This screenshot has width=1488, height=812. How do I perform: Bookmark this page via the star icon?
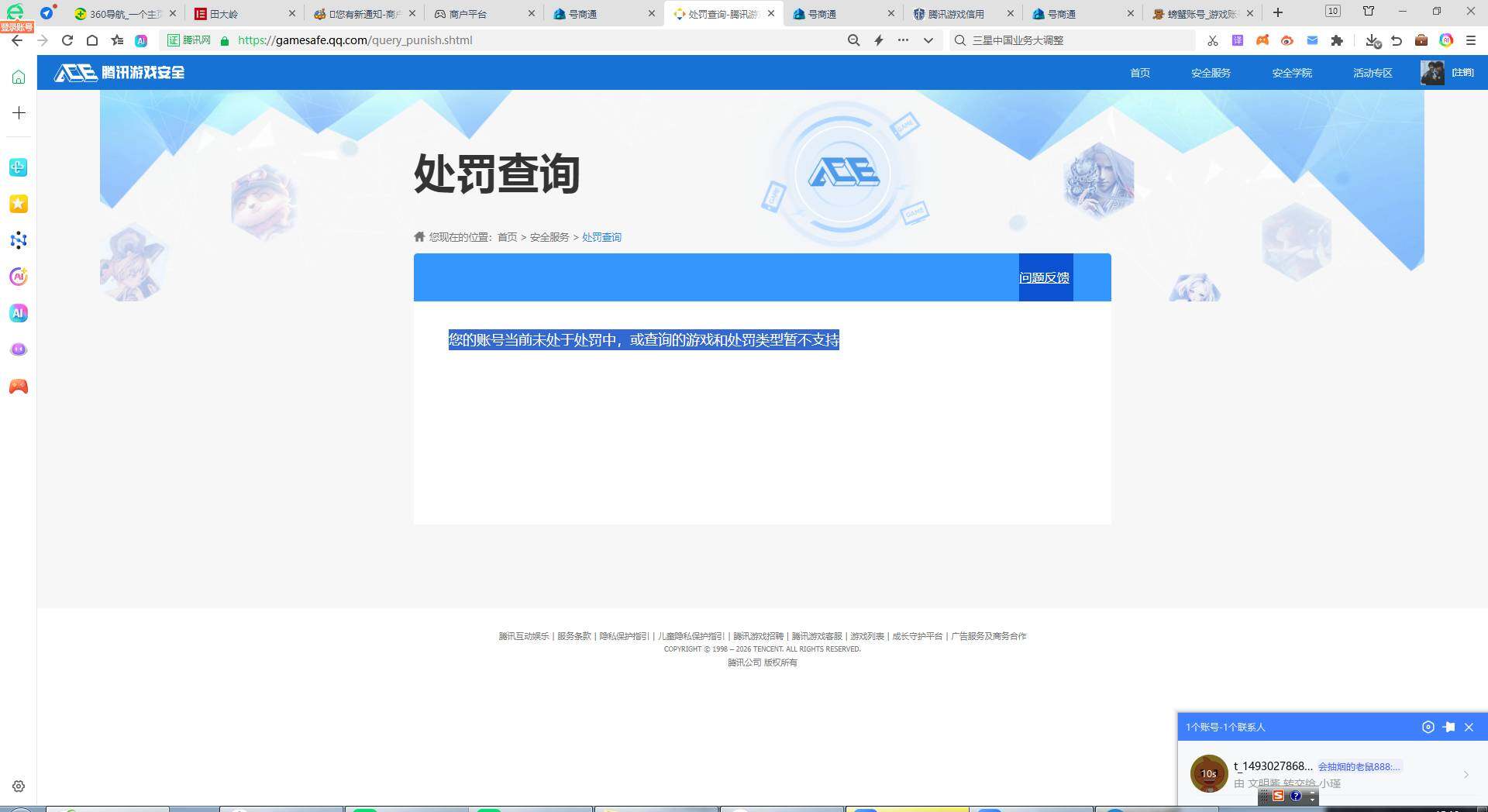pos(117,40)
